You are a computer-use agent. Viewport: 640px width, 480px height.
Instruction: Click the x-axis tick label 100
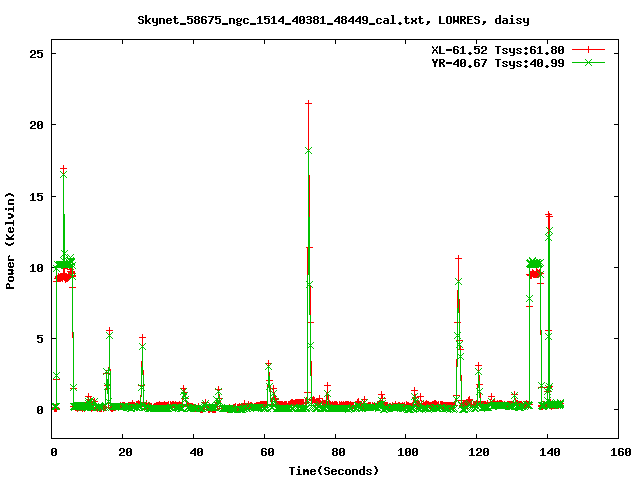tap(408, 452)
